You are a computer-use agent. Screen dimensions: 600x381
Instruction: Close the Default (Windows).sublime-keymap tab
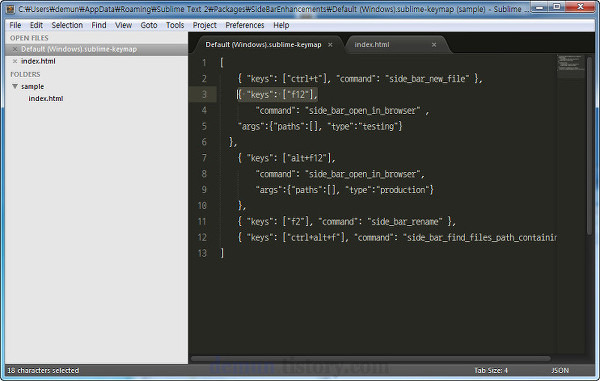[330, 45]
